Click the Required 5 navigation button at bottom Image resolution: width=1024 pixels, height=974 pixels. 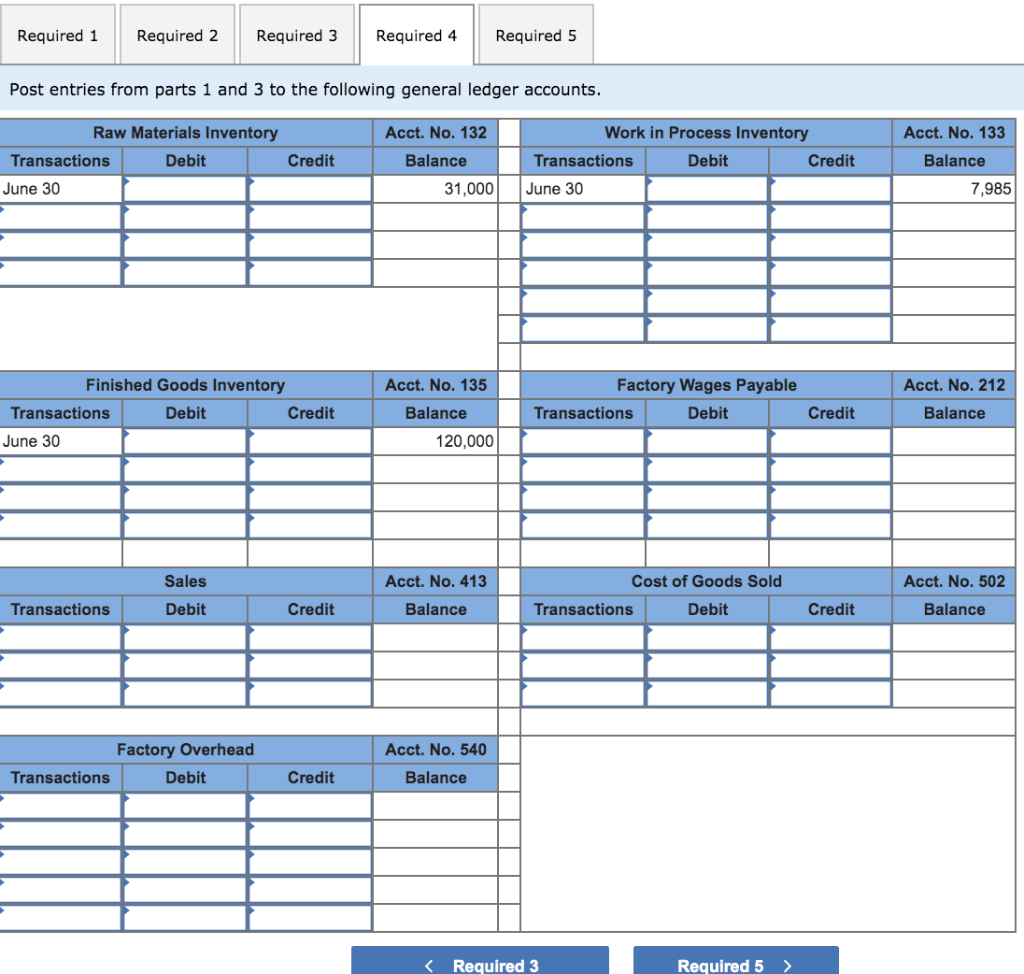click(x=736, y=965)
